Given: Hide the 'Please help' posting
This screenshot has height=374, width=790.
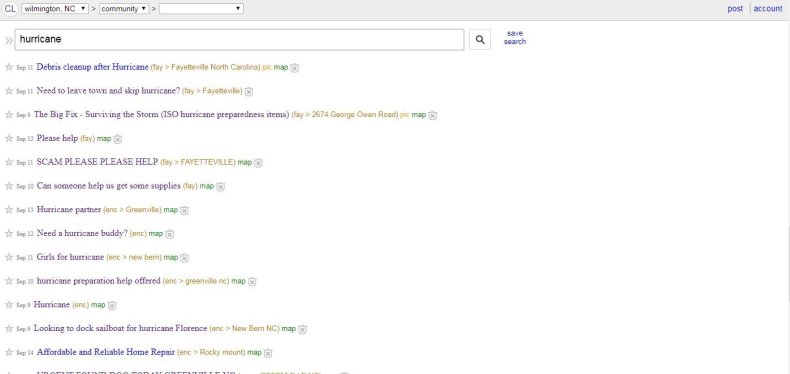Looking at the screenshot, I should click(118, 139).
